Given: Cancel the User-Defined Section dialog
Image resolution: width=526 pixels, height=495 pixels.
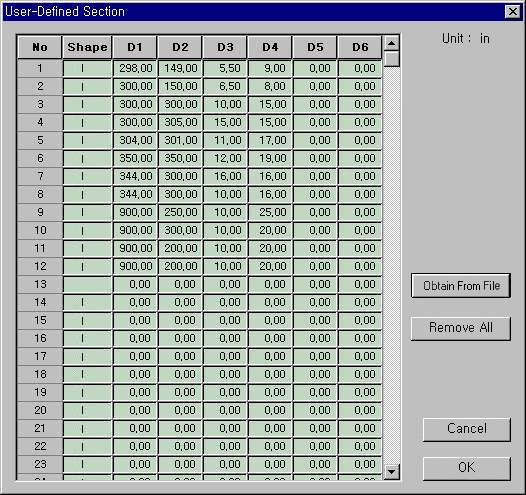Looking at the screenshot, I should pyautogui.click(x=467, y=429).
